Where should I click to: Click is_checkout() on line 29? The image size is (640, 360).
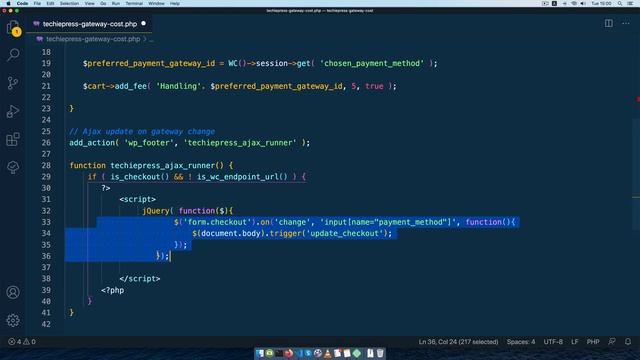click(x=140, y=177)
